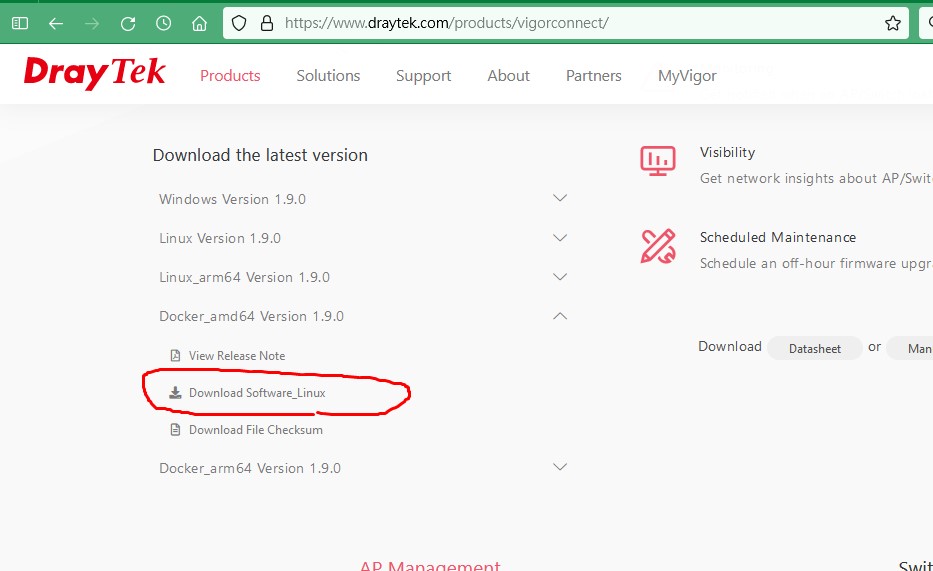Open the Support menu item
Screen dimensions: 933x571
[x=423, y=76]
